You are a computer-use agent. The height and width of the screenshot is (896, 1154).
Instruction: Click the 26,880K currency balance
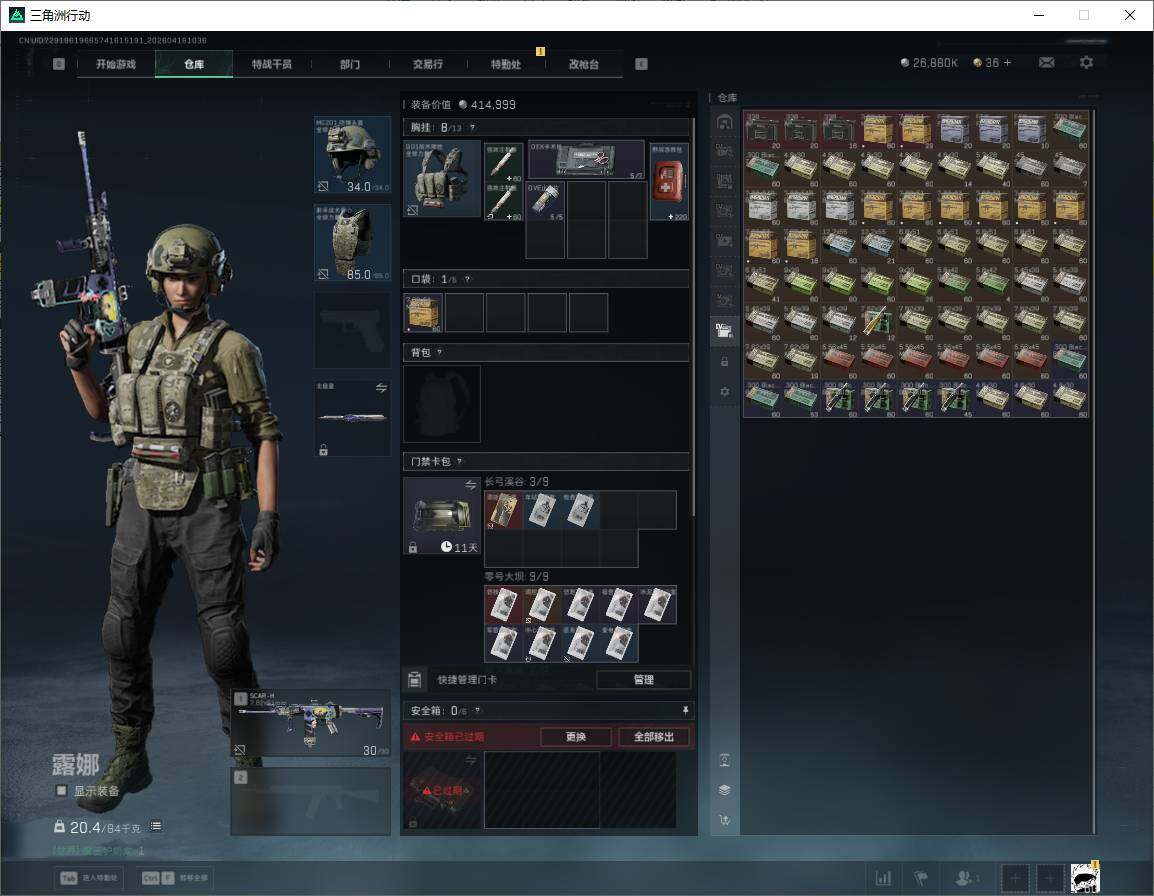coord(929,63)
